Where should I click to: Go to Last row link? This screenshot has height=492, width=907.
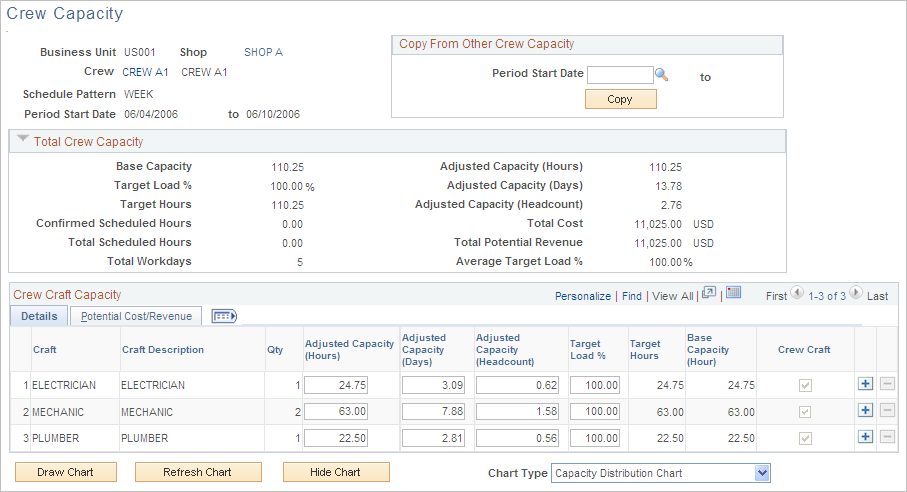pos(877,296)
